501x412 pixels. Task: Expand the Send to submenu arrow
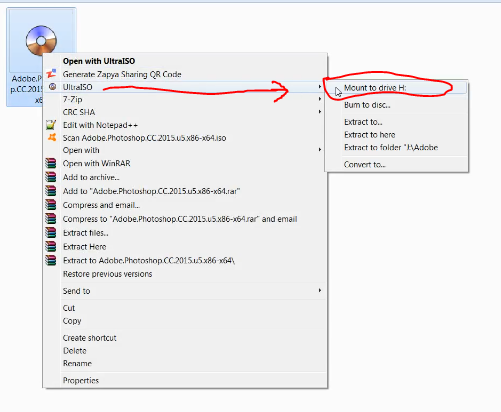[320, 290]
